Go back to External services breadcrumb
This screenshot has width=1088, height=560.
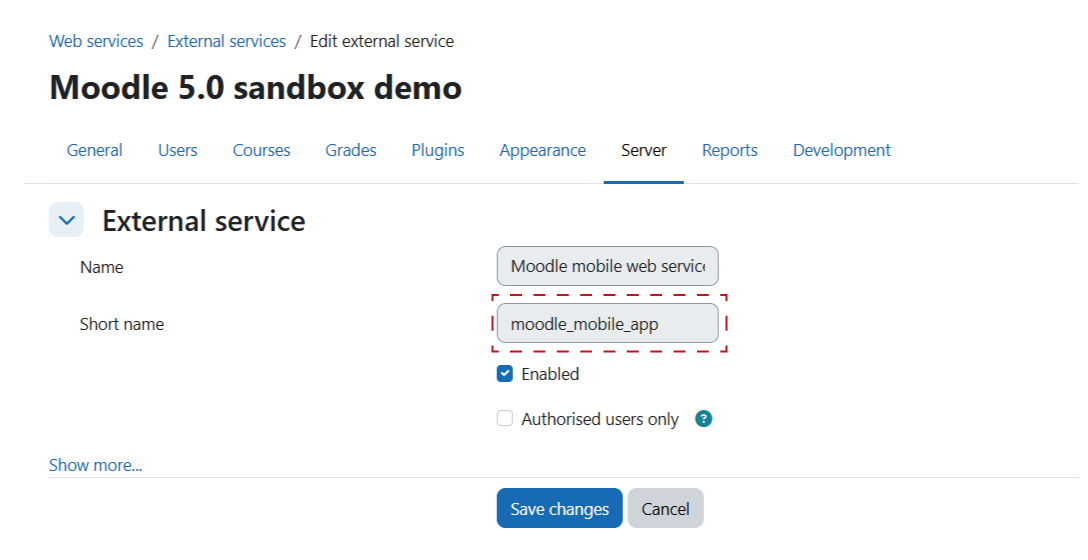point(226,41)
